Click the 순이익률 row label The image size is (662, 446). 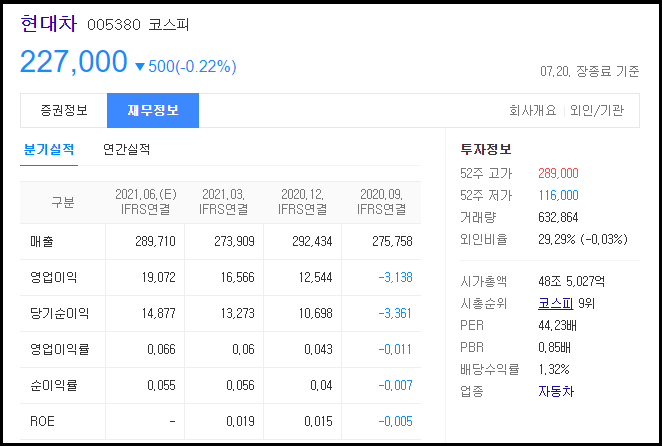click(53, 385)
